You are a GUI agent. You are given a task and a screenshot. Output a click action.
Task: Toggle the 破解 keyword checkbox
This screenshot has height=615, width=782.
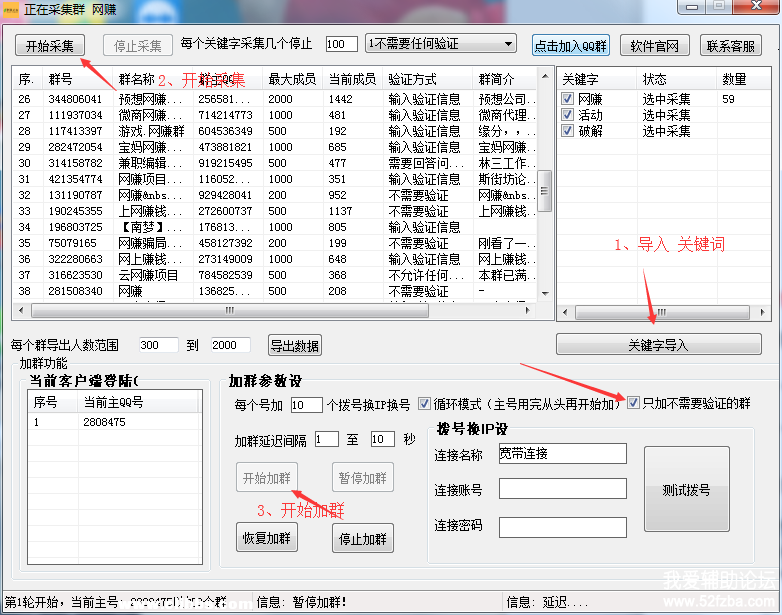[x=568, y=131]
